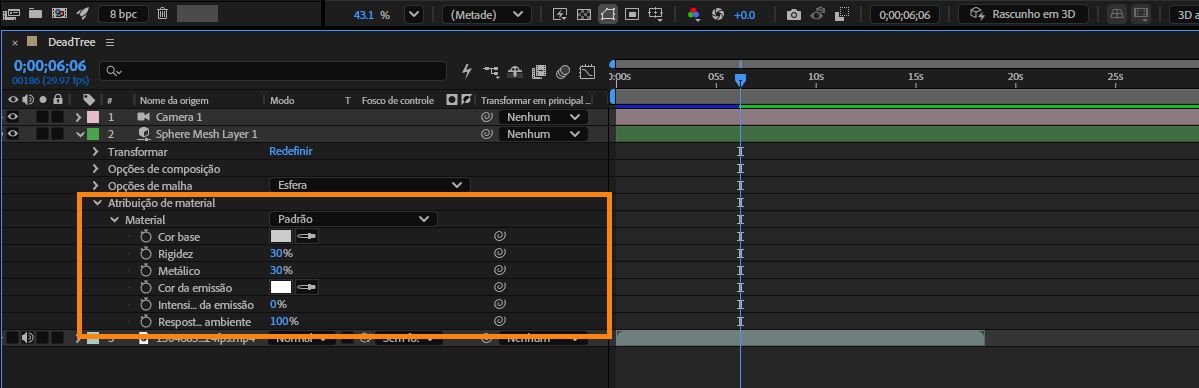This screenshot has width=1199, height=388.
Task: Expand the Camera 1 layer
Action: [x=78, y=117]
